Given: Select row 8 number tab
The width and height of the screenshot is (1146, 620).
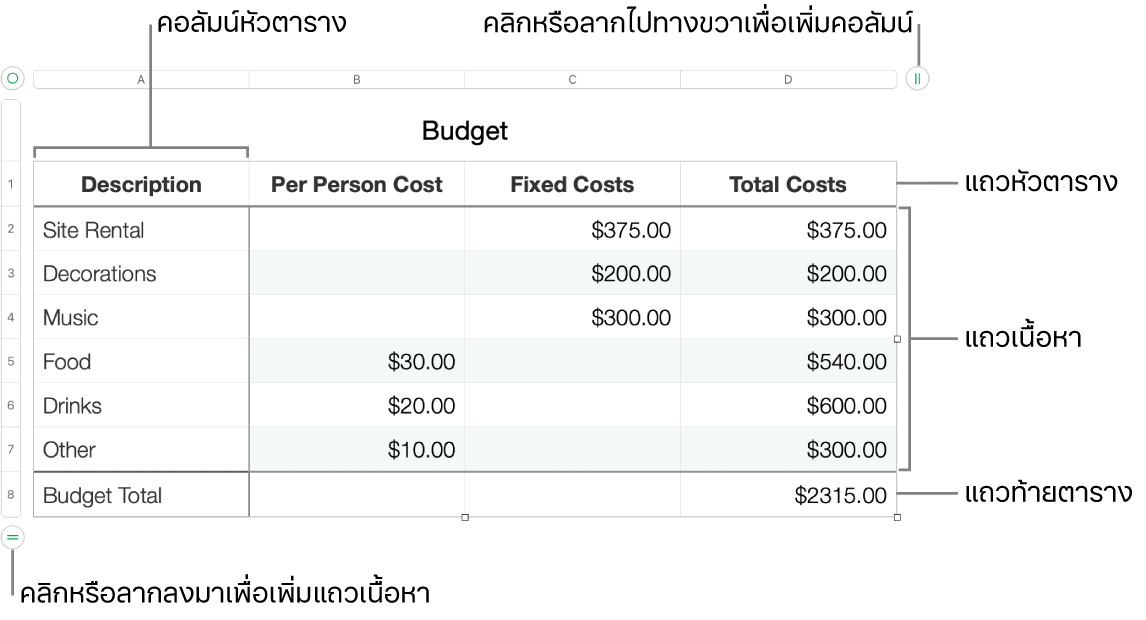Looking at the screenshot, I should [x=11, y=494].
